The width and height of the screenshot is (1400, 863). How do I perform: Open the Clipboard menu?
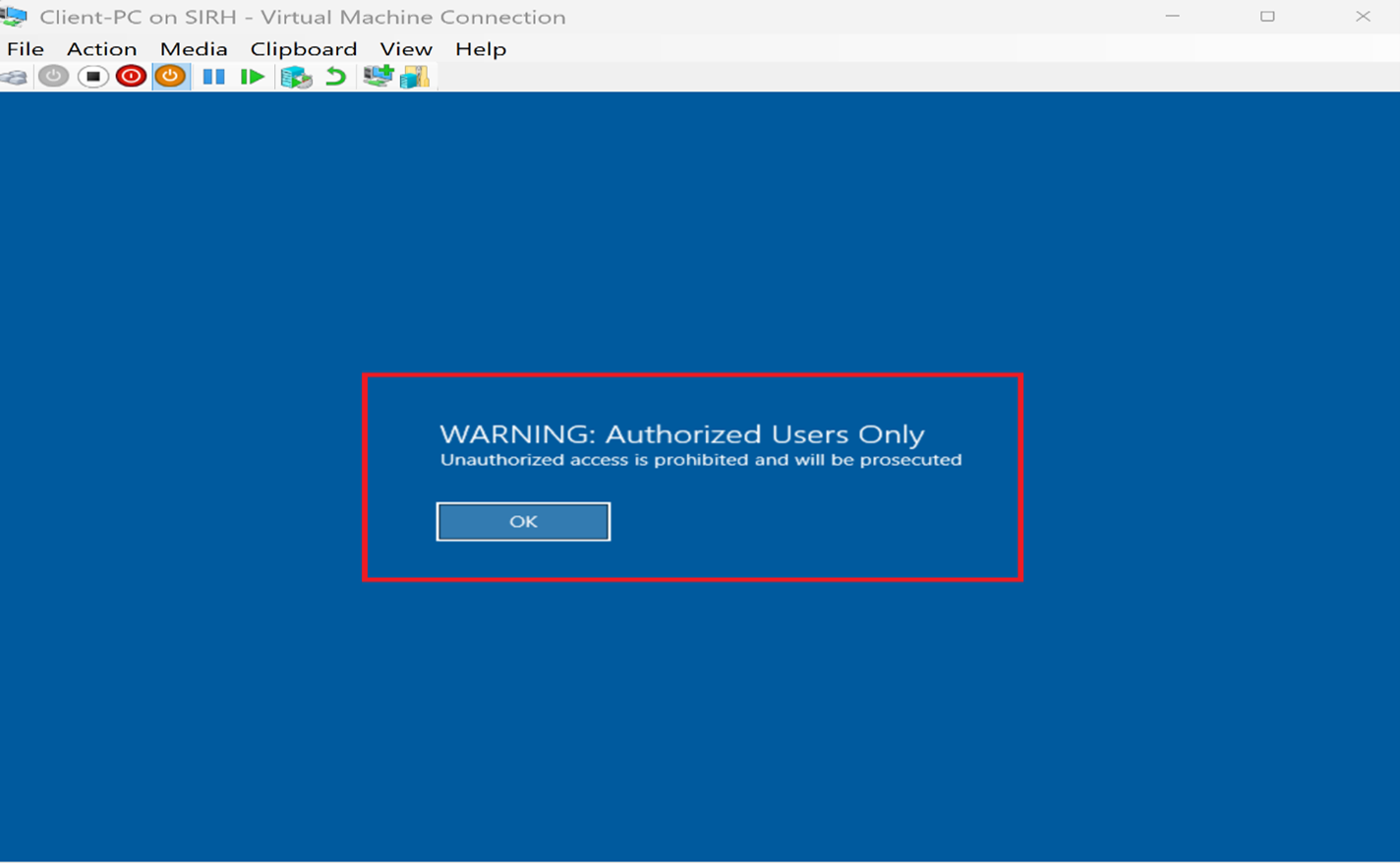303,48
